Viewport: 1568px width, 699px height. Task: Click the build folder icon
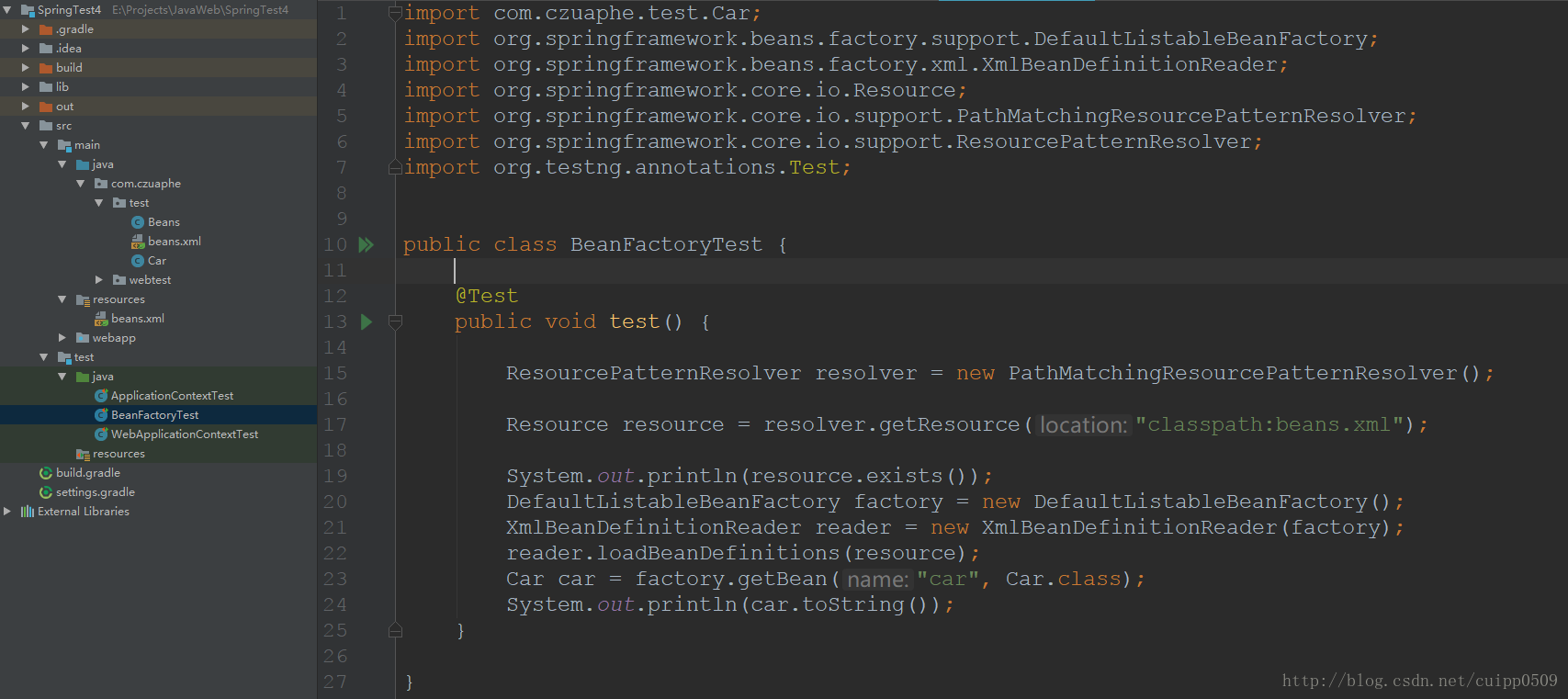[x=46, y=68]
